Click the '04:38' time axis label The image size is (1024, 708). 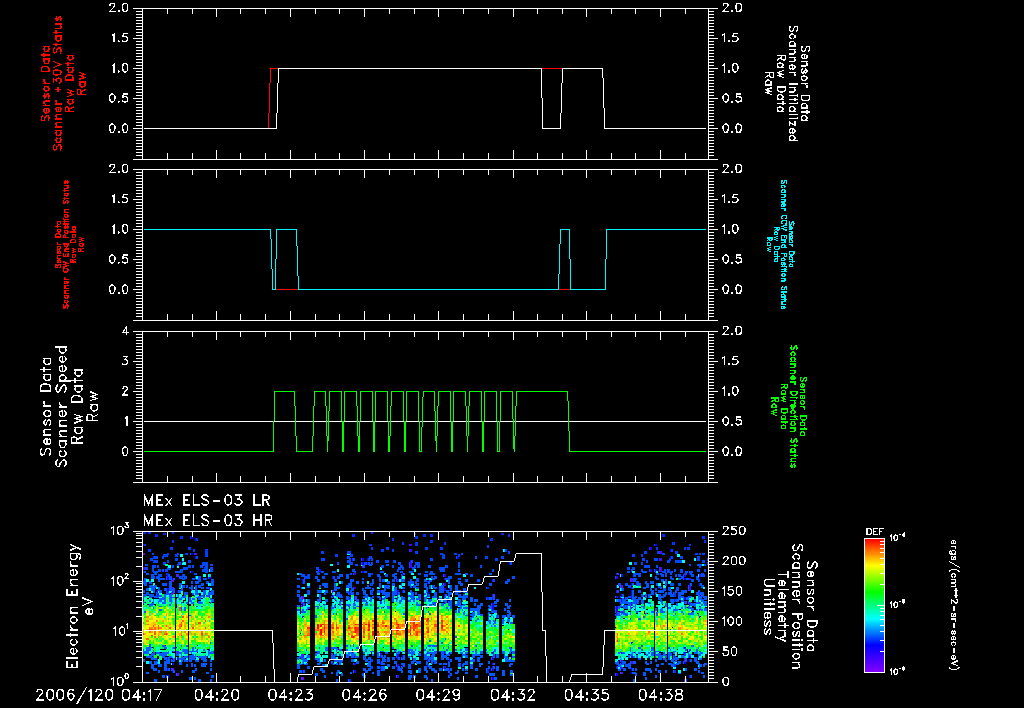coord(661,695)
